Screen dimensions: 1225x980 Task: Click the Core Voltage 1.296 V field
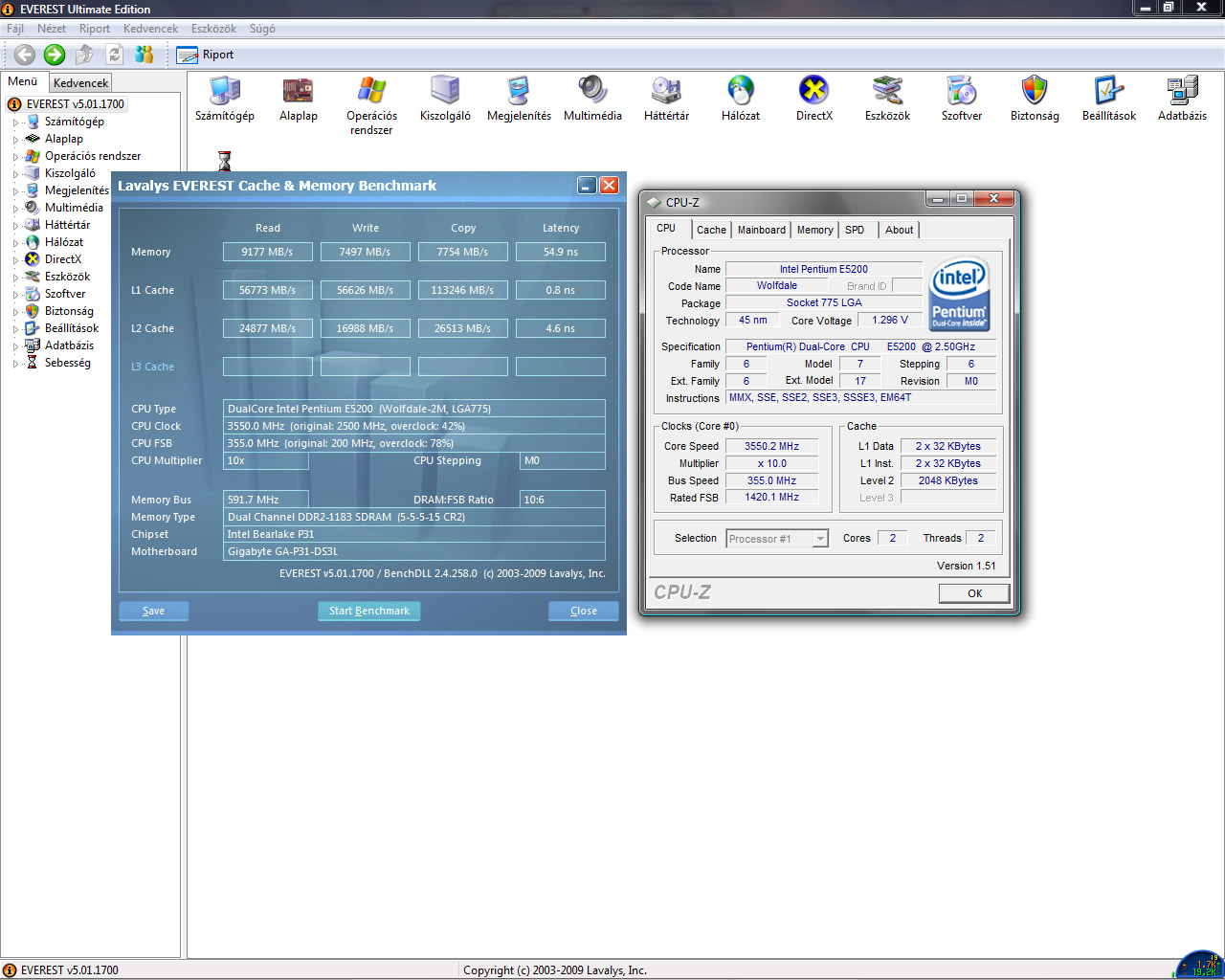pyautogui.click(x=890, y=321)
